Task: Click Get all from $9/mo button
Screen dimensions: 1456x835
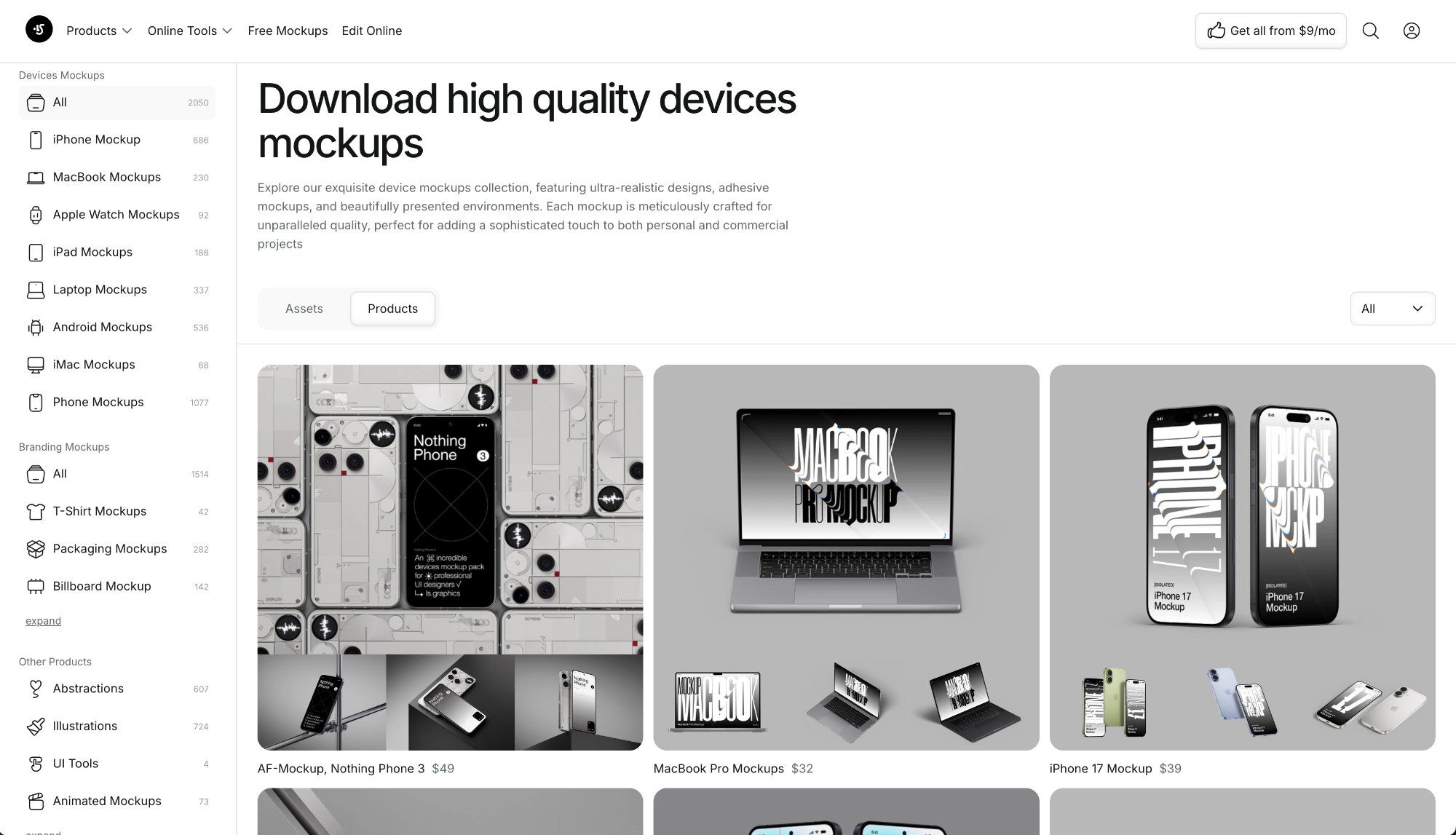Action: tap(1270, 31)
